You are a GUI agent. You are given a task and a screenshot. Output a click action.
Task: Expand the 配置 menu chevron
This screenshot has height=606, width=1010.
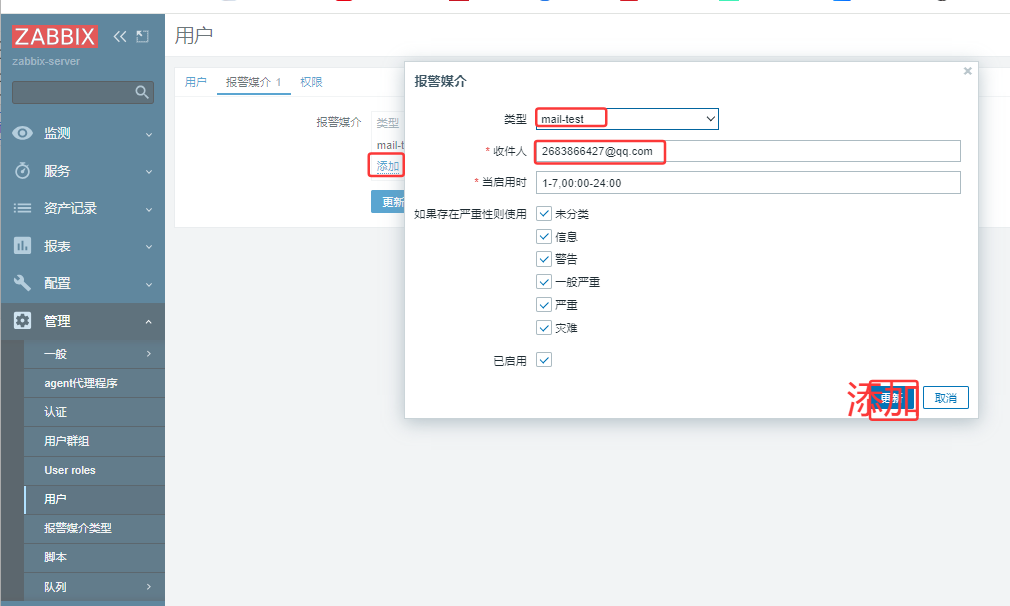click(x=149, y=284)
